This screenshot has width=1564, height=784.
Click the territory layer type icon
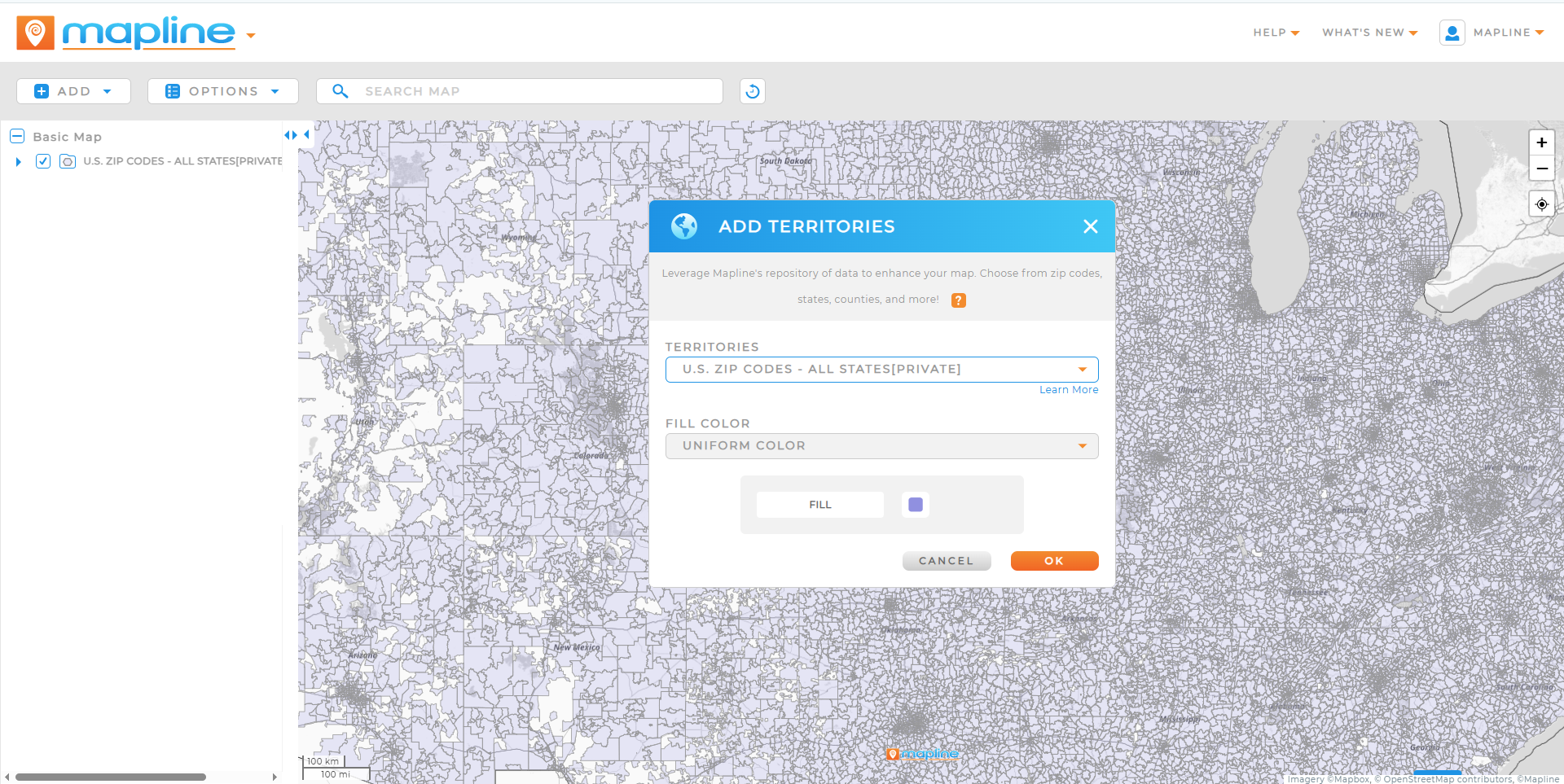tap(68, 161)
